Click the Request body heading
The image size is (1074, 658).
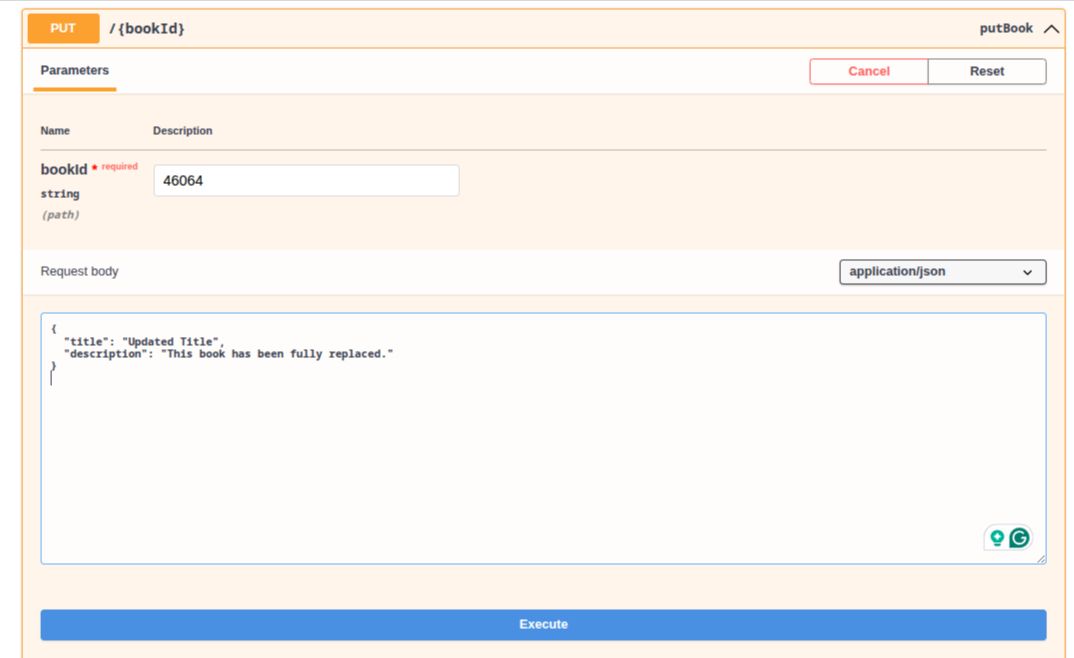[x=79, y=272]
